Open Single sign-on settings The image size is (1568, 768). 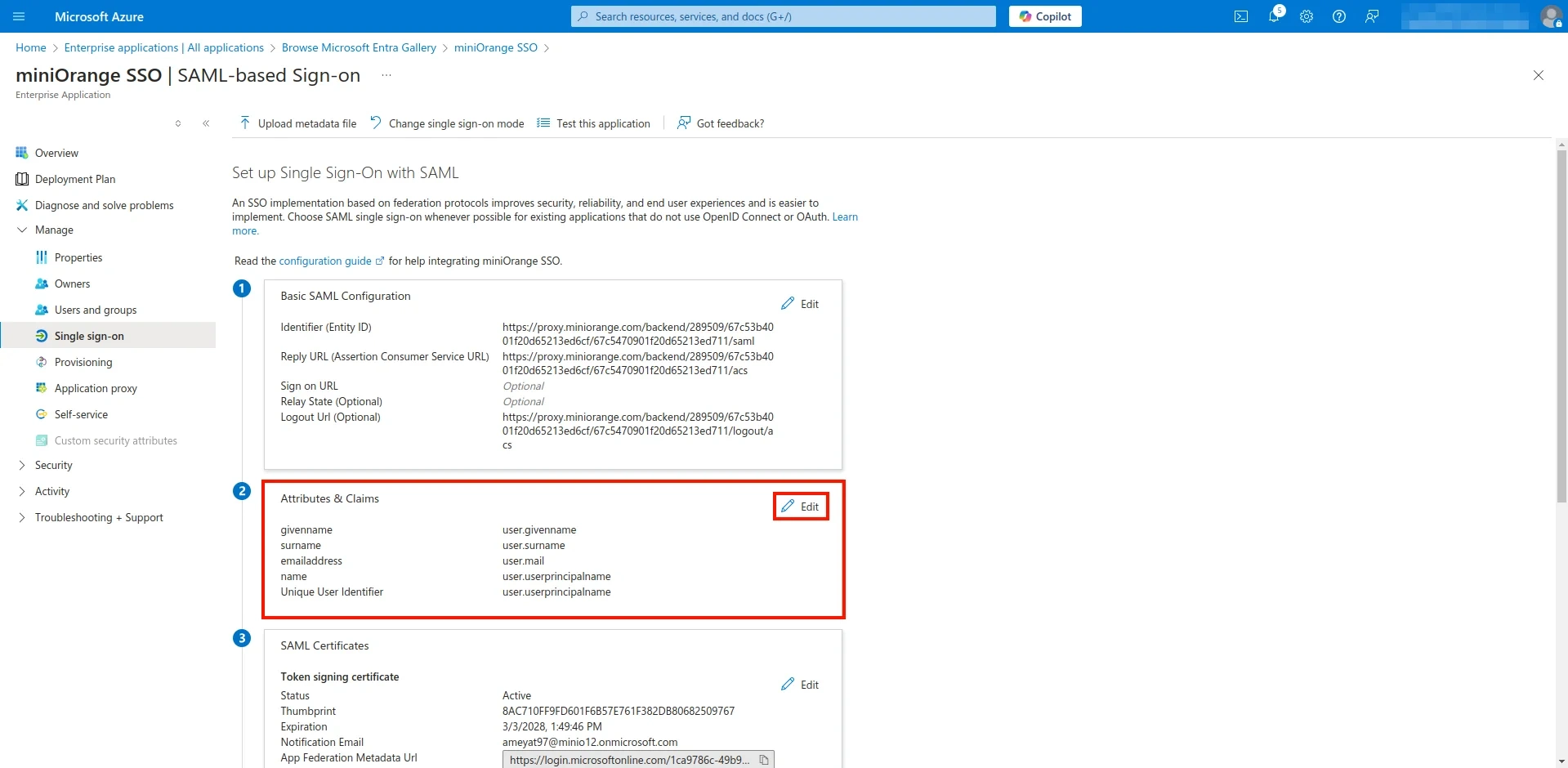(x=88, y=335)
